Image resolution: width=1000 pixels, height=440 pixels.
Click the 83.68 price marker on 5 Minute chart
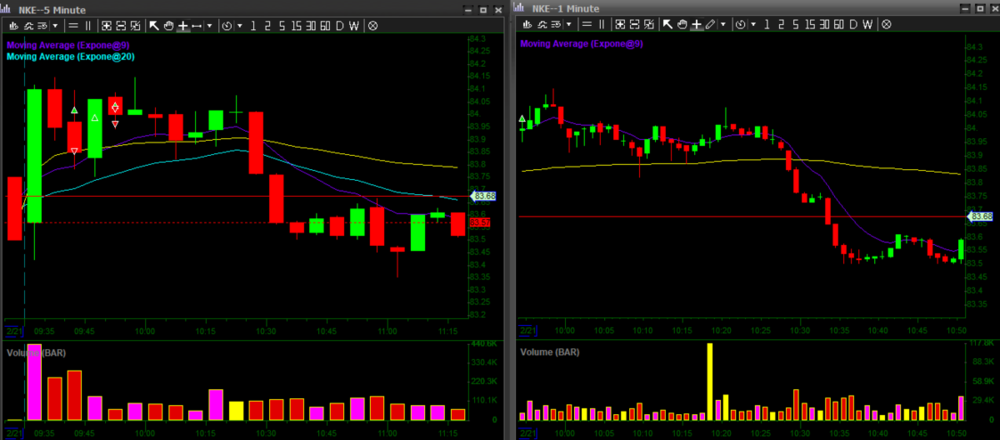click(x=482, y=196)
